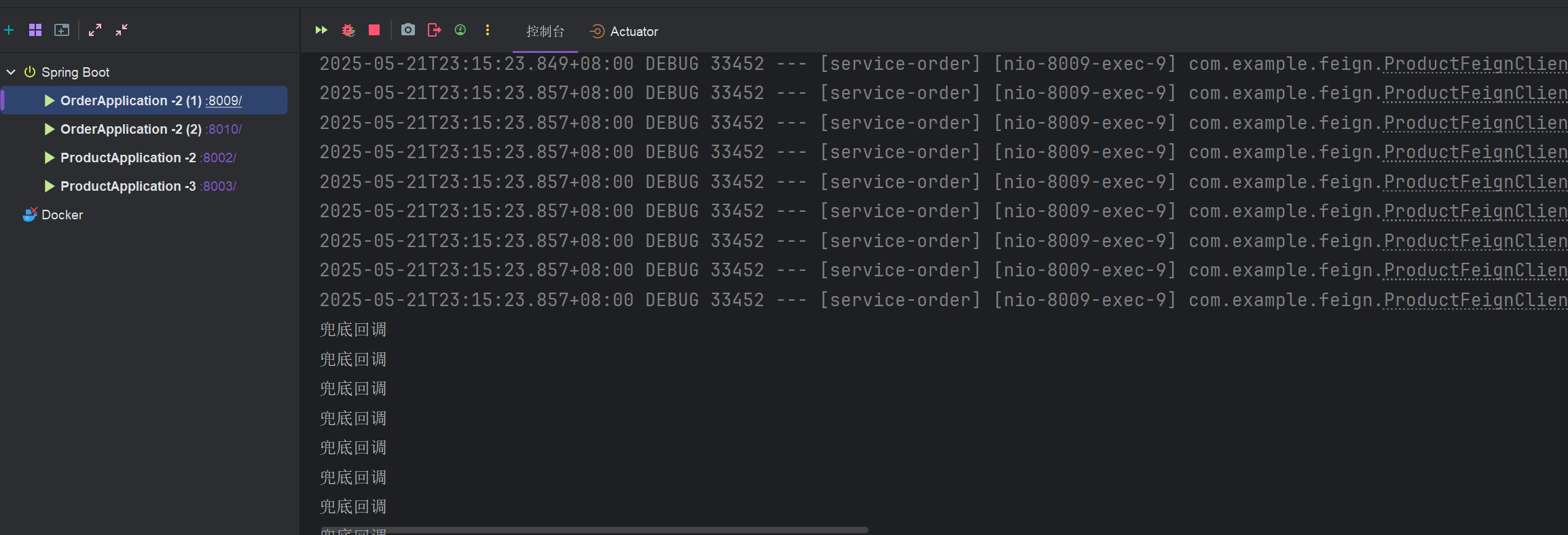Viewport: 1568px width, 535px height.
Task: Collapse all services in the tree
Action: [122, 30]
